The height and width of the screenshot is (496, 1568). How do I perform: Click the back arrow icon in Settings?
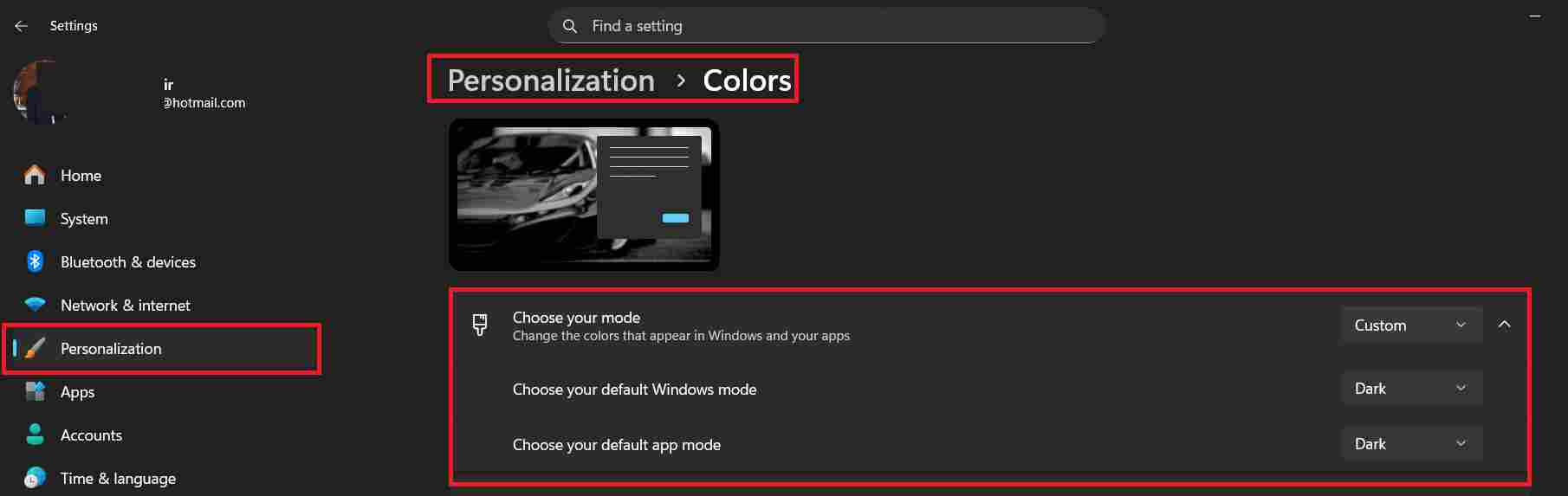pos(22,26)
